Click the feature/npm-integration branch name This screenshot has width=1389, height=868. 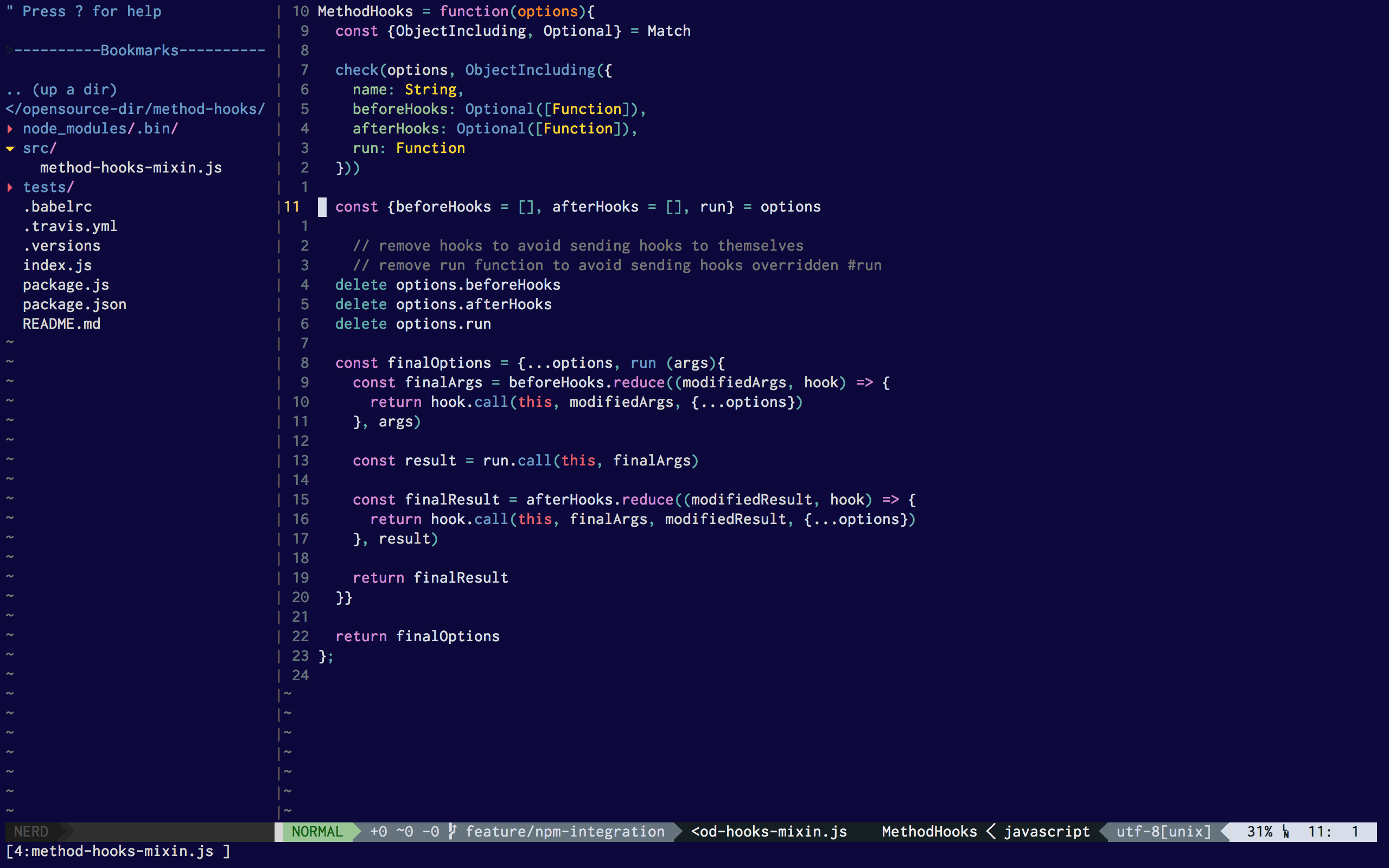click(x=565, y=831)
